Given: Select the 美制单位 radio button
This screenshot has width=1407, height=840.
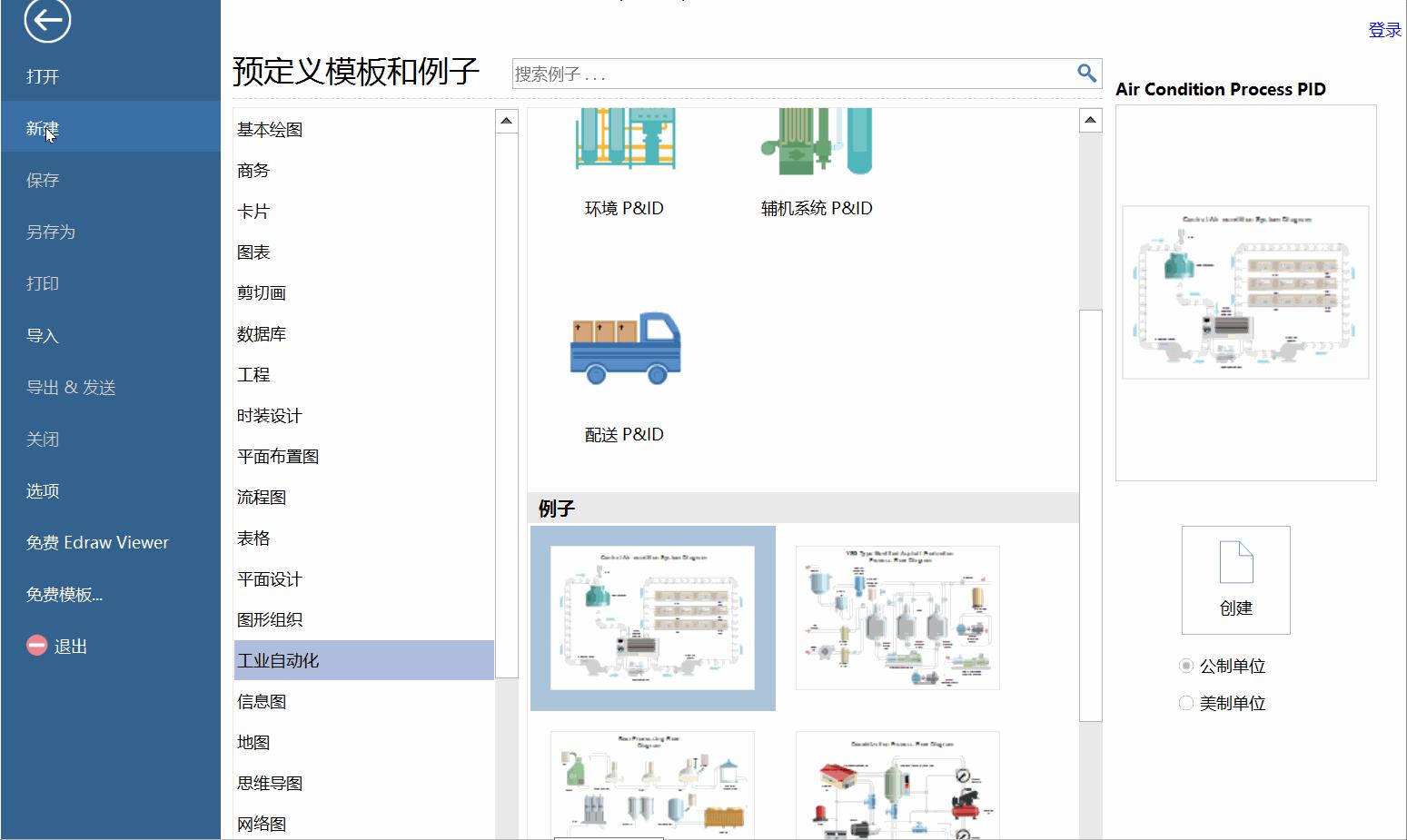Looking at the screenshot, I should (1186, 702).
